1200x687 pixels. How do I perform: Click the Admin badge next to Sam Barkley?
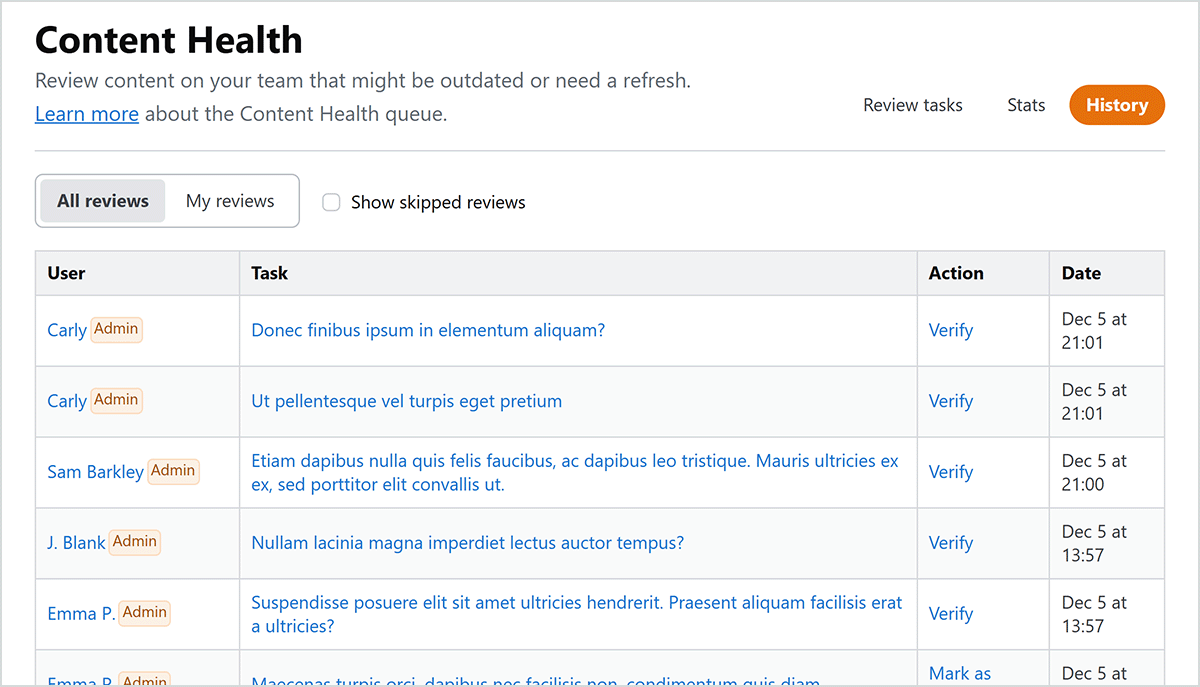click(x=173, y=471)
